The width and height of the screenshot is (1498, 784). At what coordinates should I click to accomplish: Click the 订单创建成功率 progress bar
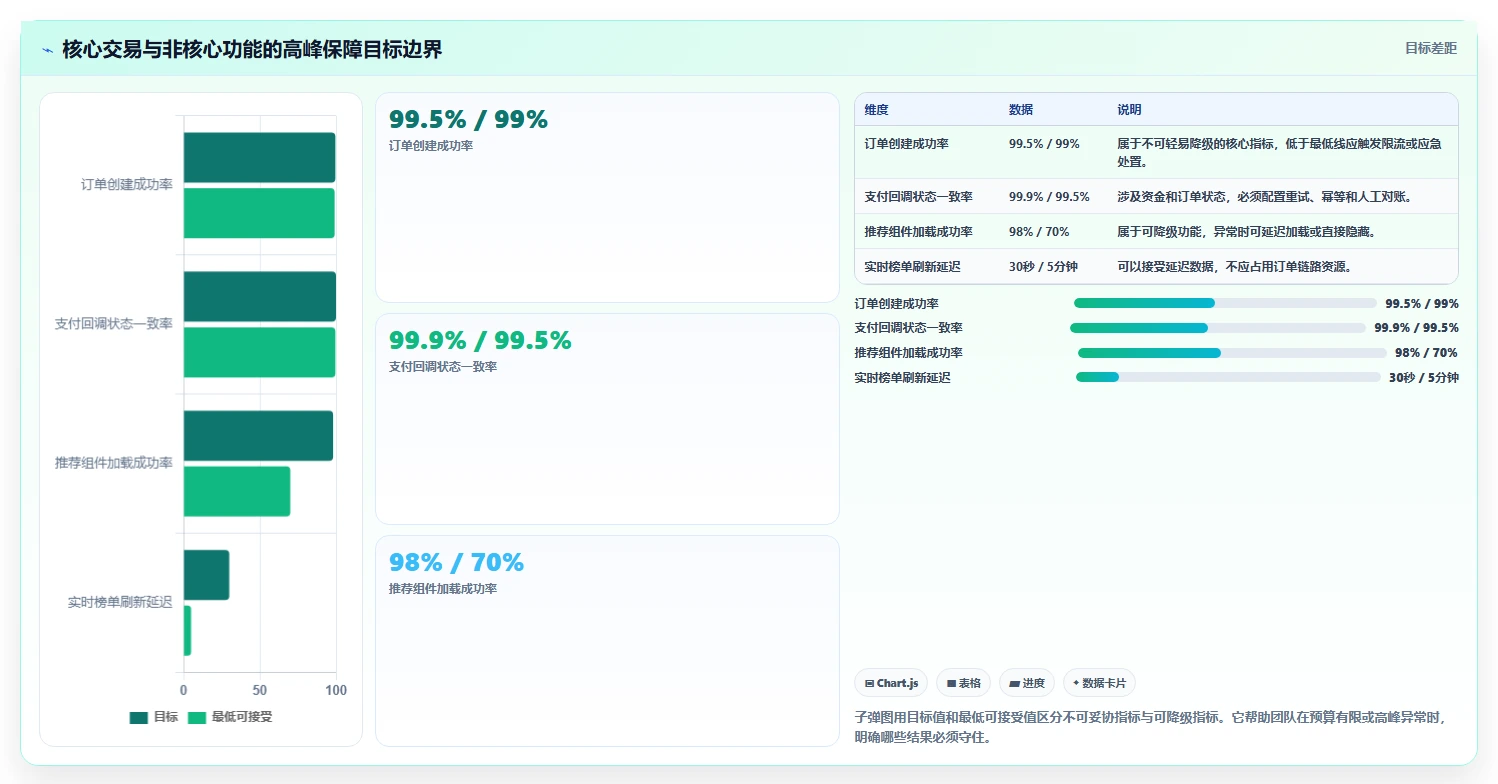coord(1225,303)
